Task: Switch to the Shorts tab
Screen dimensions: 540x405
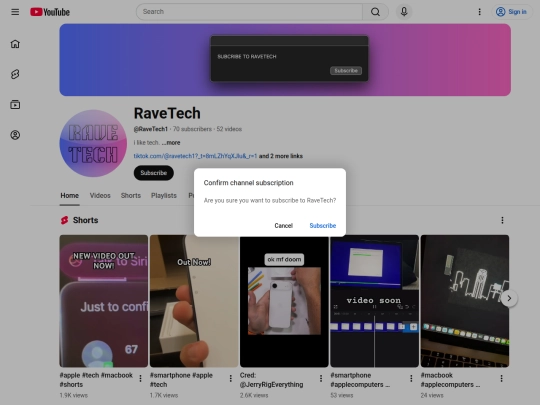Action: (x=131, y=196)
